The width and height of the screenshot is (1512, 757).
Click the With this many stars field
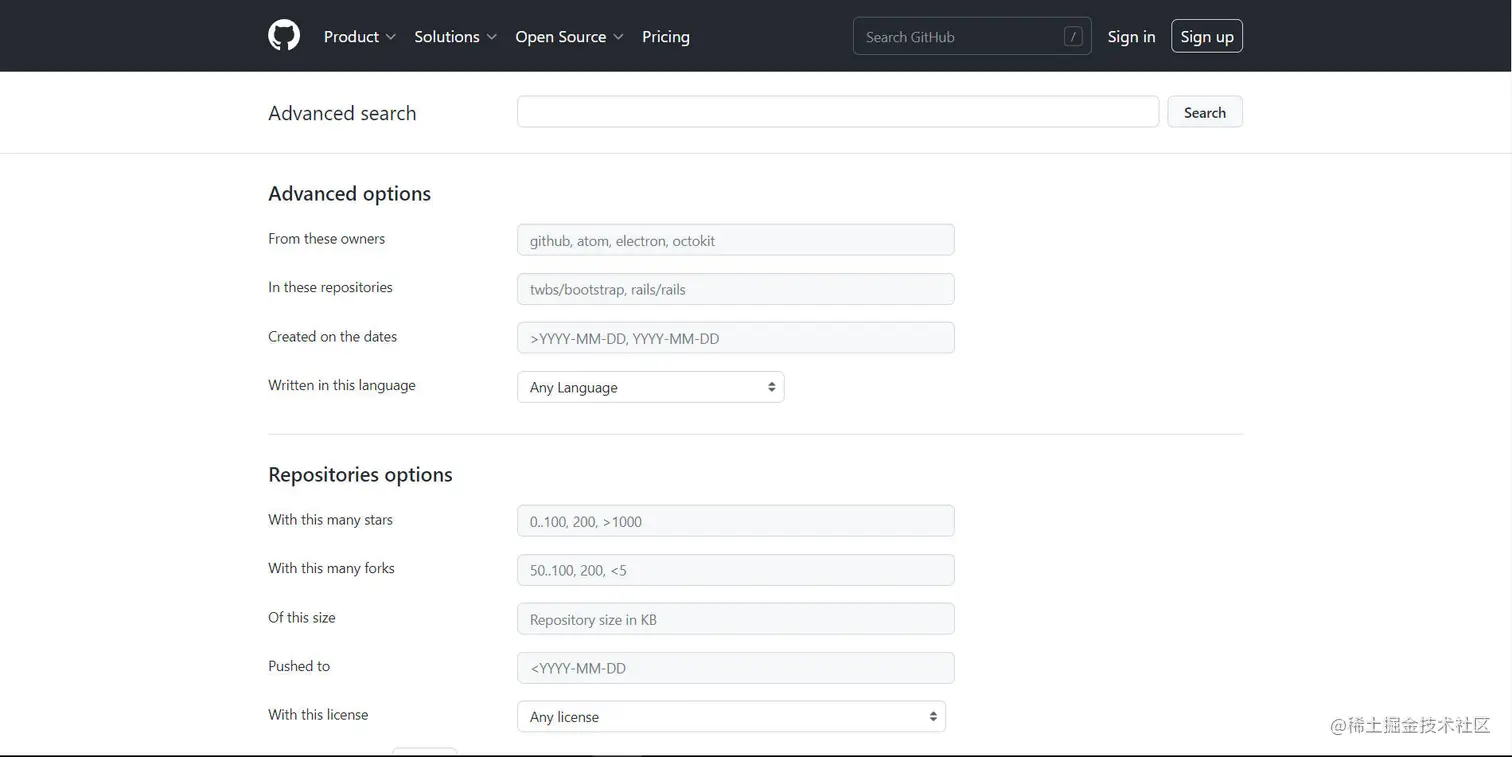pyautogui.click(x=735, y=521)
